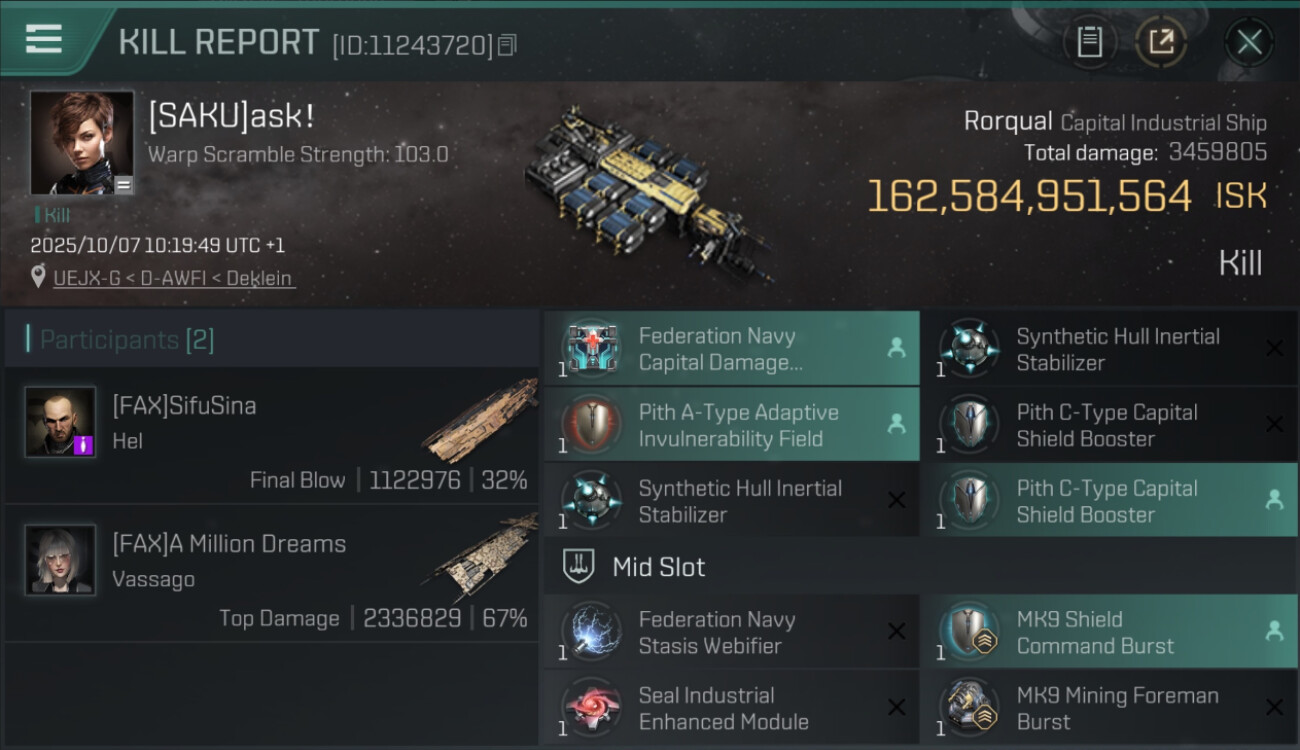This screenshot has width=1300, height=750.
Task: Open the clipboard notes icon
Action: coord(1089,42)
